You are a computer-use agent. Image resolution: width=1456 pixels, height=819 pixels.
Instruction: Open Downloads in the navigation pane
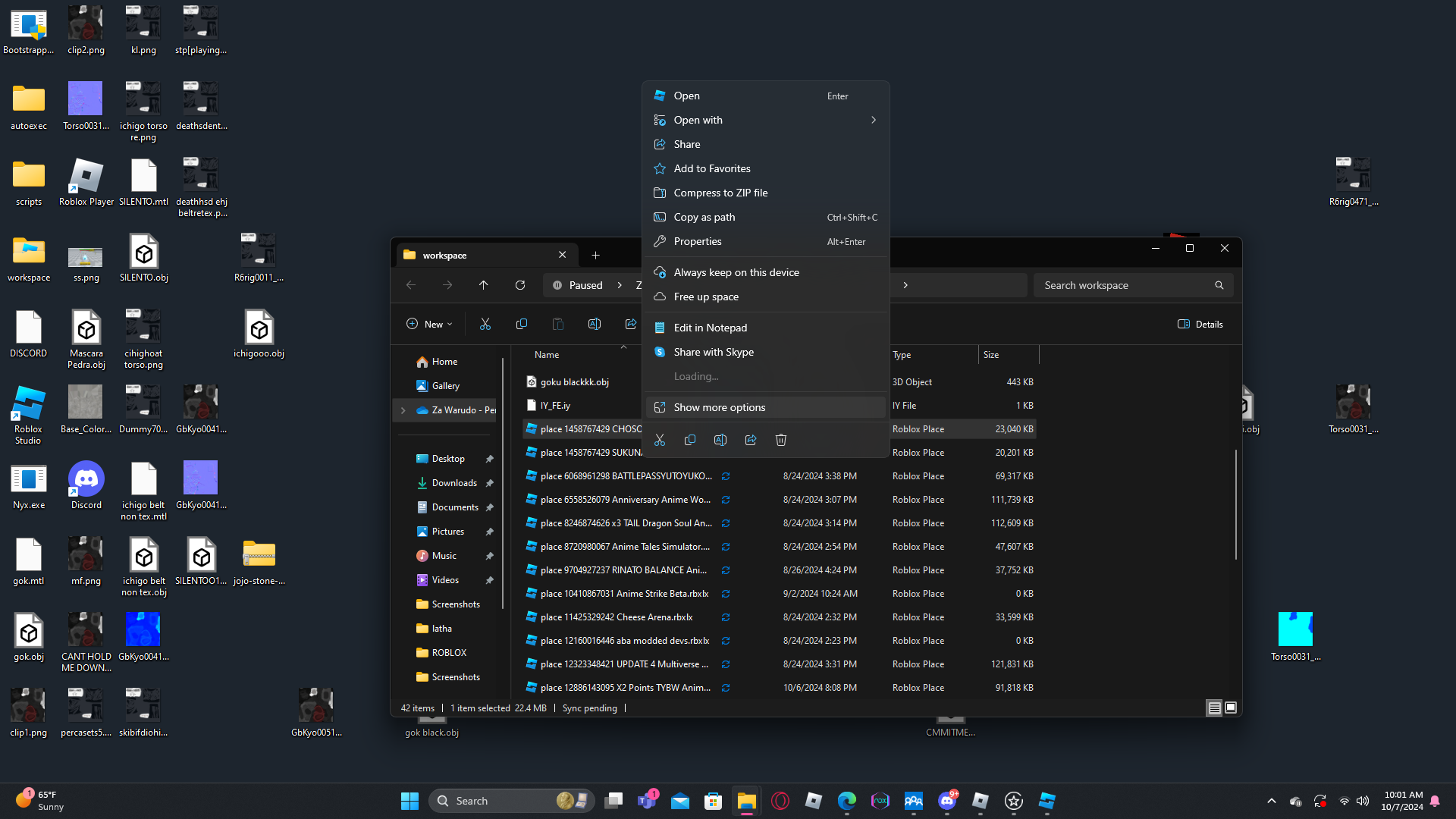(454, 483)
